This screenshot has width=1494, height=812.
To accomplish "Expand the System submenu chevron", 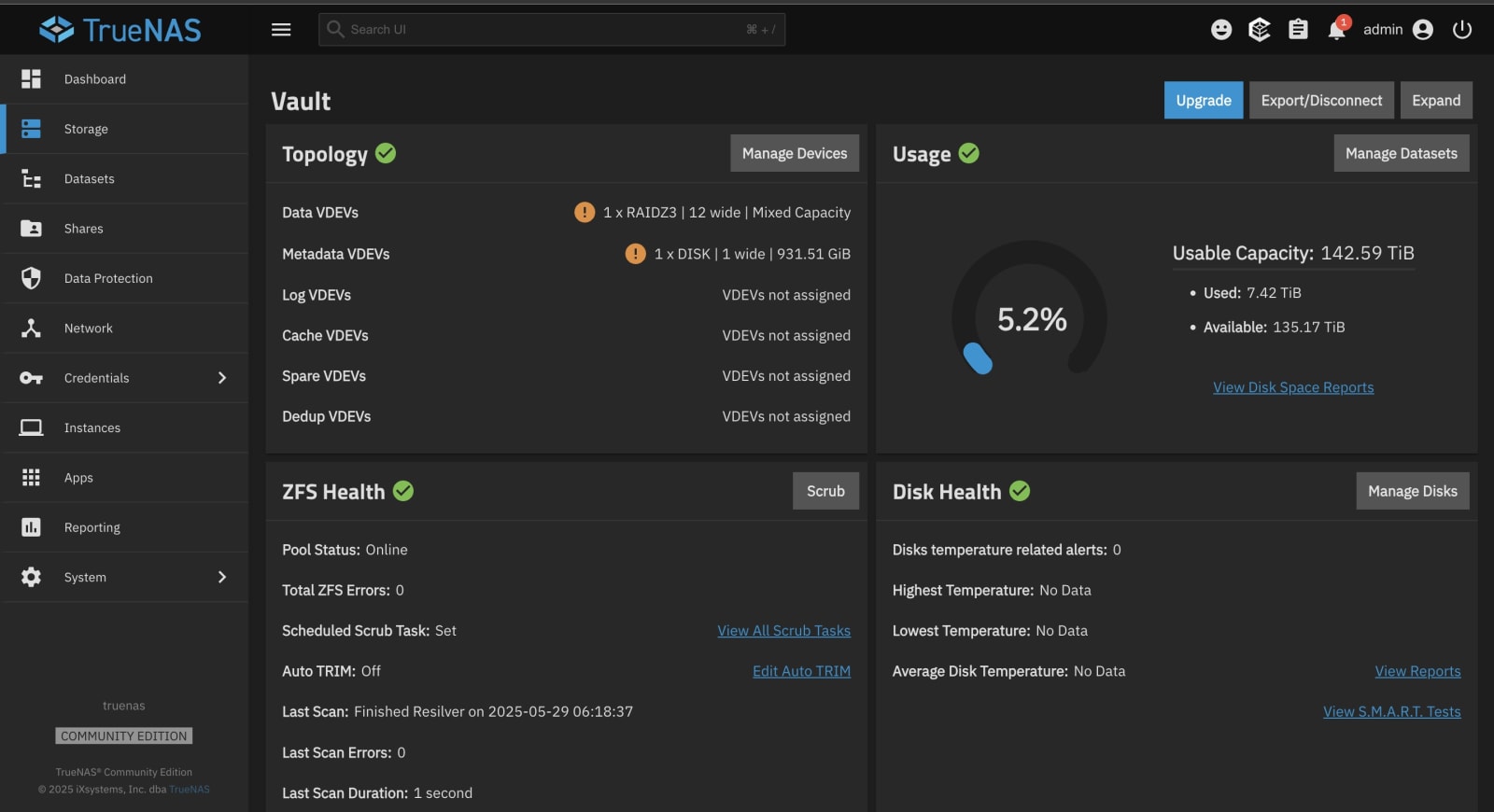I will 222,577.
